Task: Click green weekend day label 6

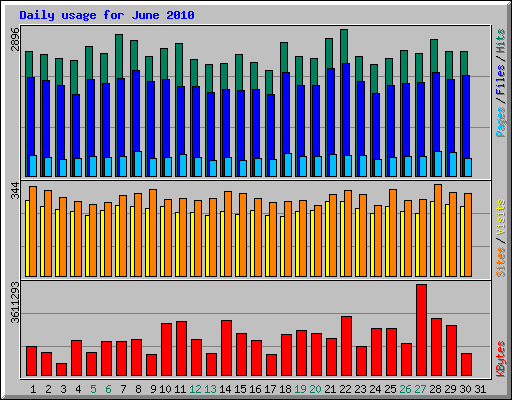Action: pyautogui.click(x=108, y=389)
